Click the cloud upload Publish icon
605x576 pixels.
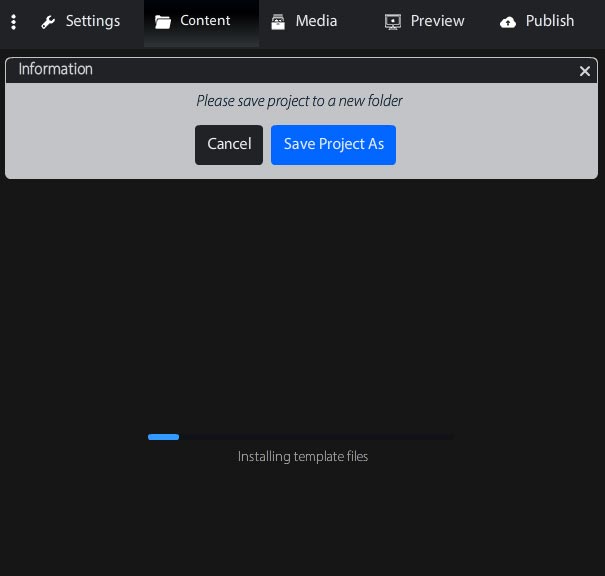pos(508,22)
